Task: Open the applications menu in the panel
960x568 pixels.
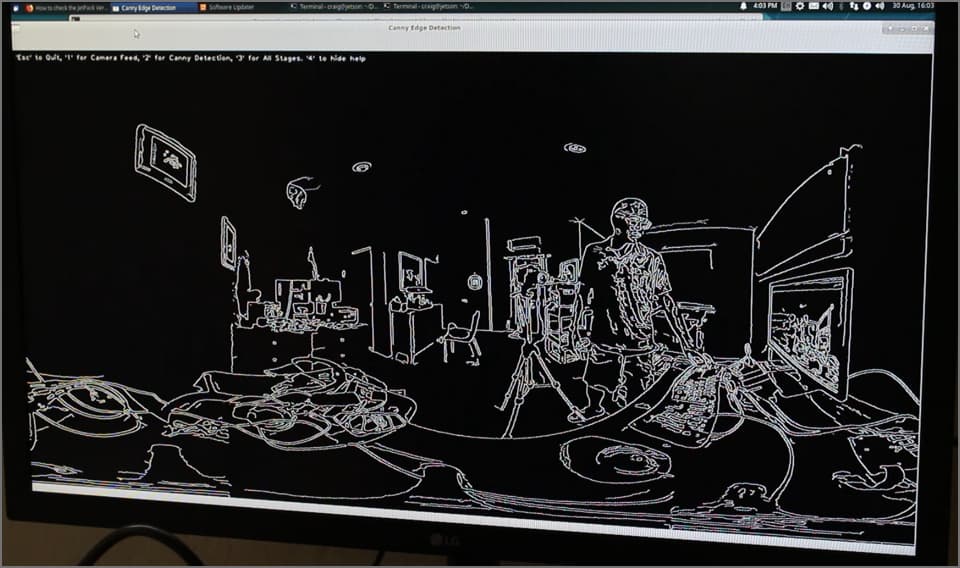Action: (x=16, y=8)
